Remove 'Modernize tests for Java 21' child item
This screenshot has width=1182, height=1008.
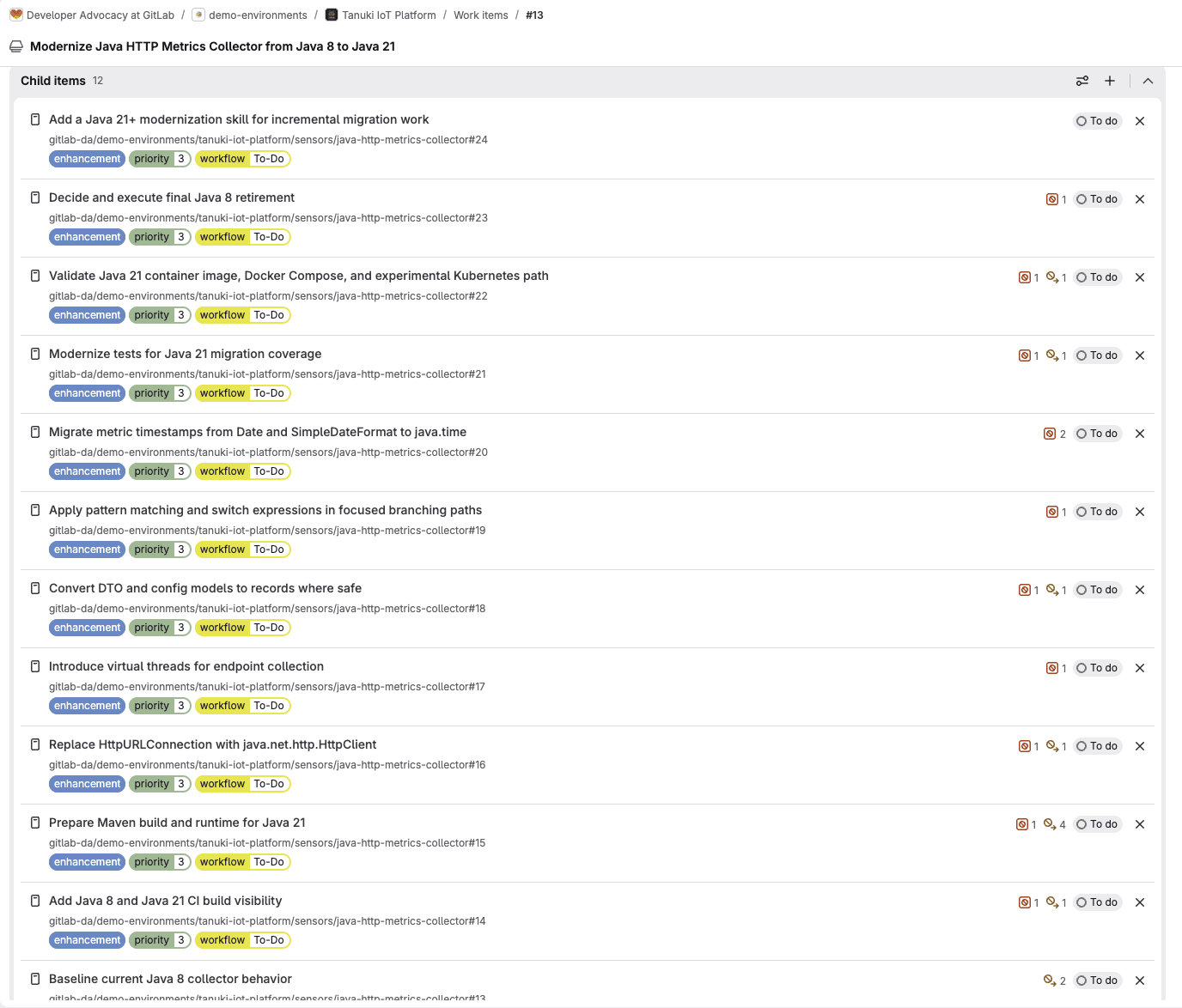coord(1140,355)
